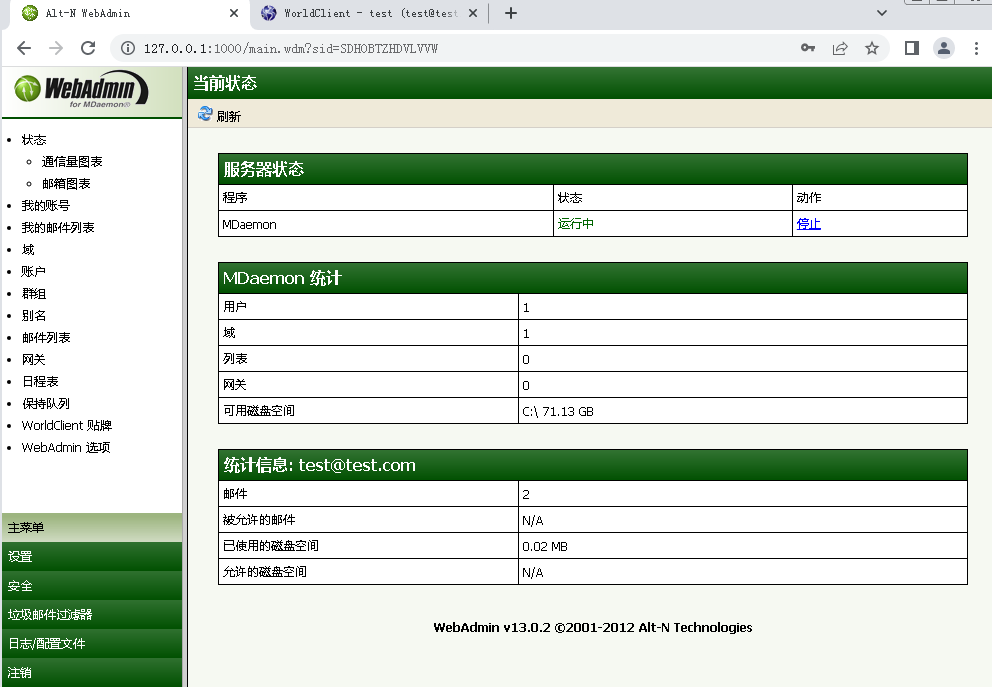992x687 pixels.
Task: Click the 服务器状态 table header
Action: 593,169
